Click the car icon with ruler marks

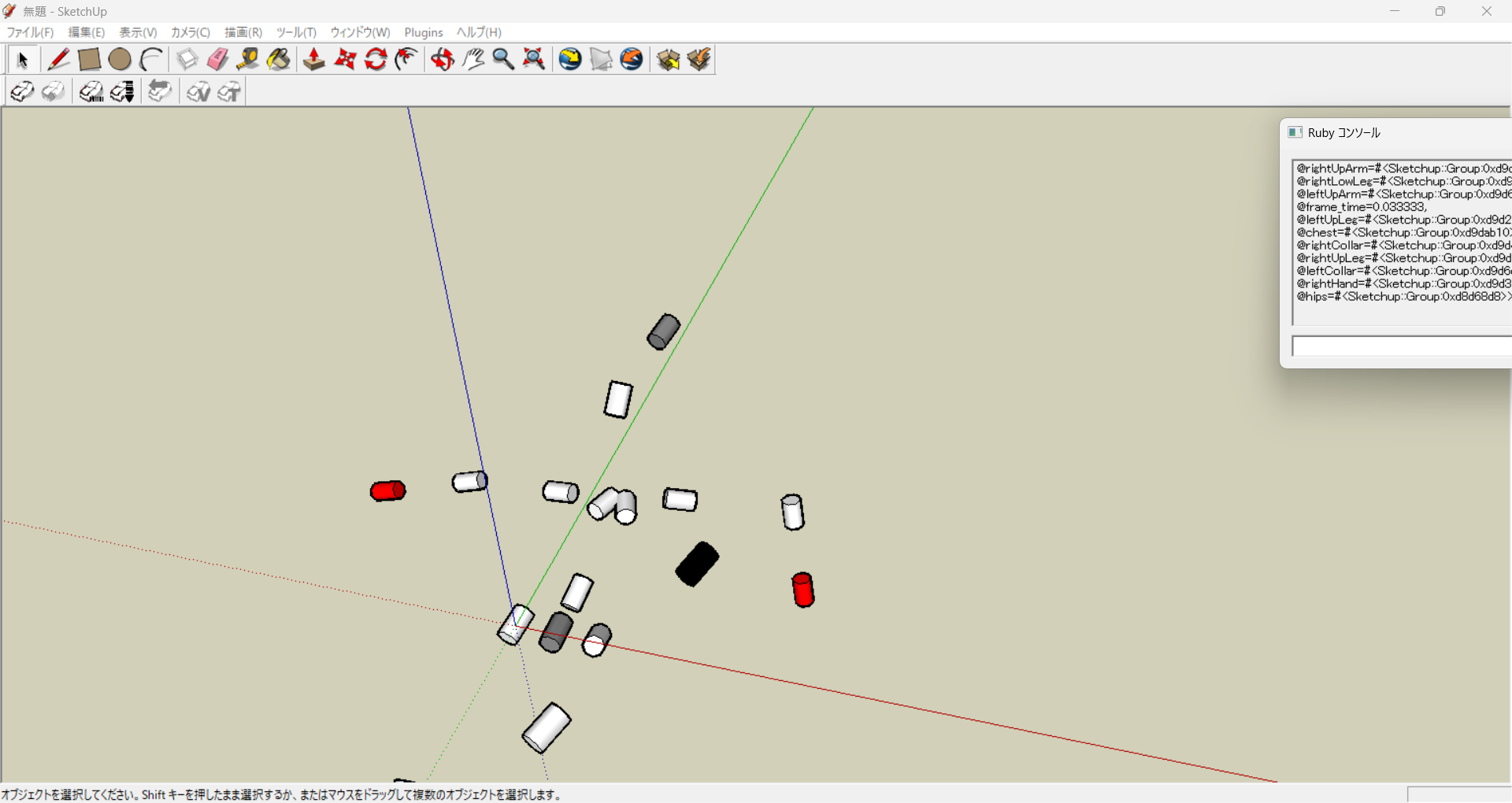[x=91, y=92]
